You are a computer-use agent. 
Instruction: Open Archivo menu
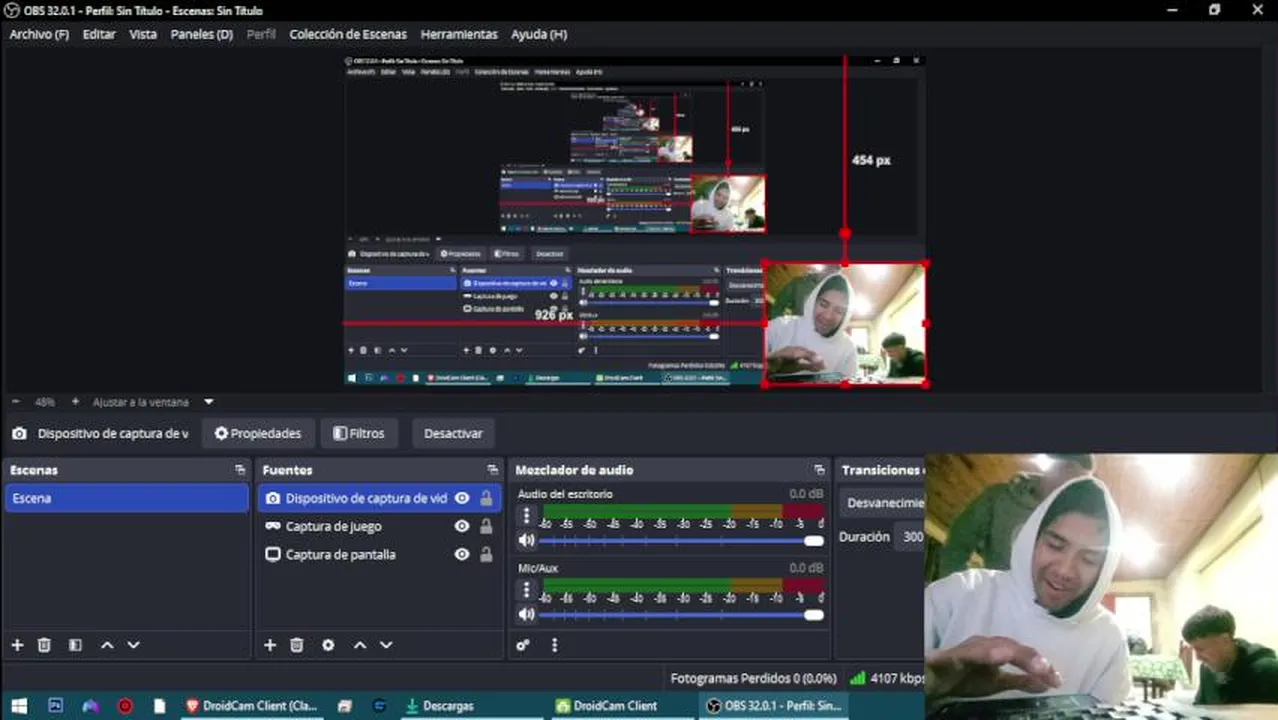click(39, 34)
